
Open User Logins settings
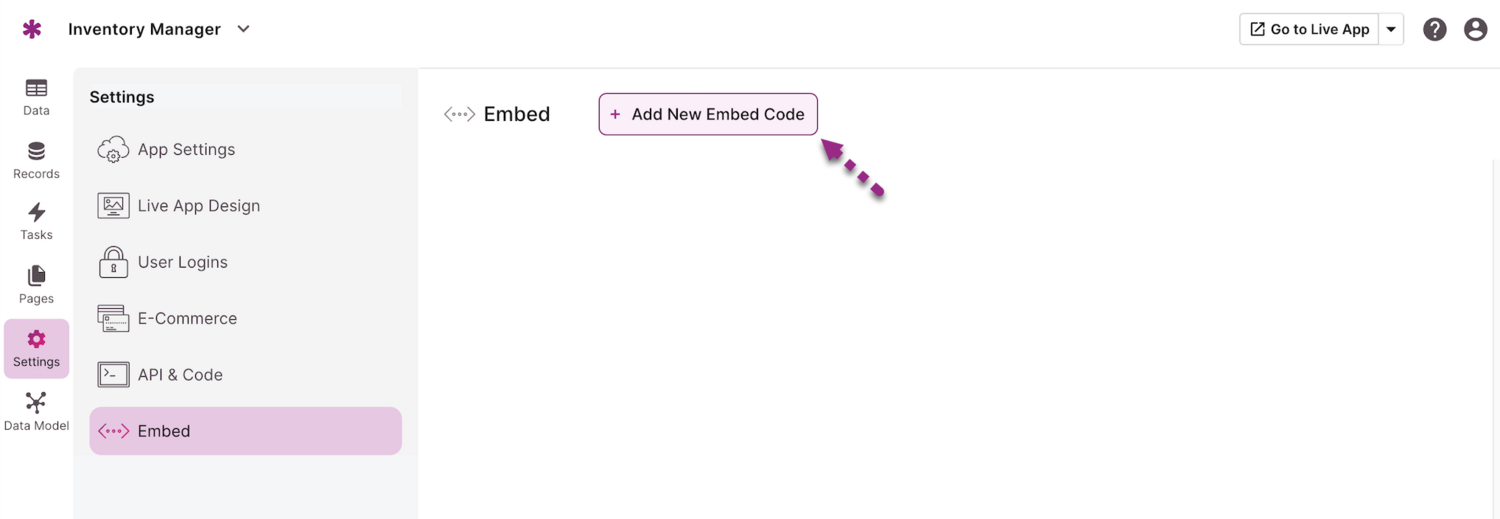(182, 262)
